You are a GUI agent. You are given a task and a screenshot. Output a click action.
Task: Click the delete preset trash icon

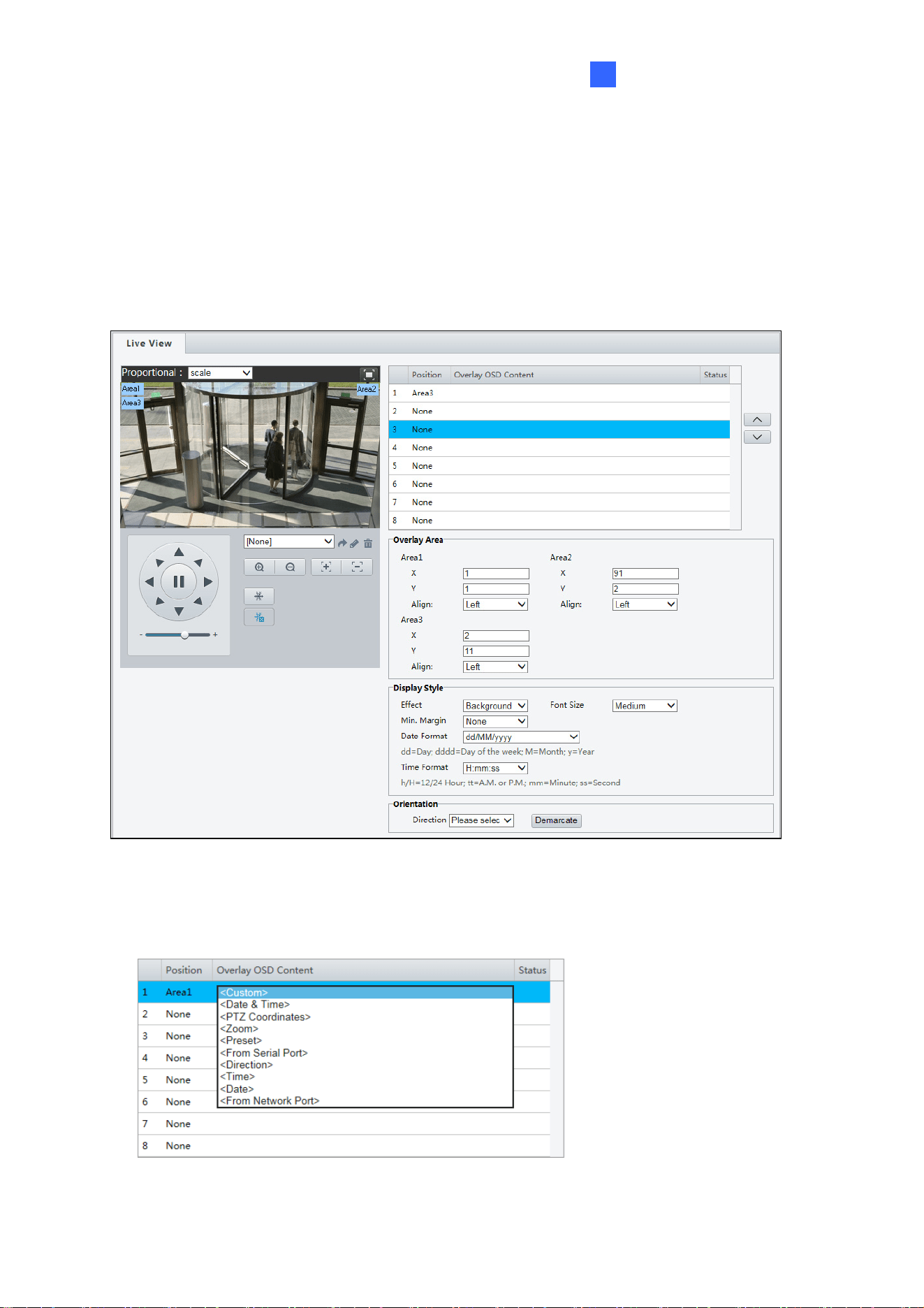[368, 543]
